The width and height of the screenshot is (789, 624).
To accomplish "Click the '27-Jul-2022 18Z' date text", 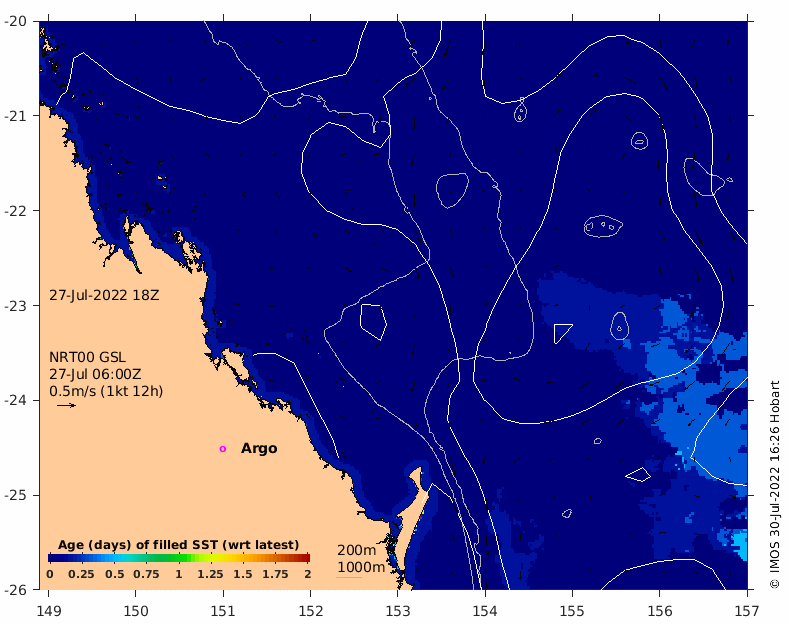I will [104, 295].
